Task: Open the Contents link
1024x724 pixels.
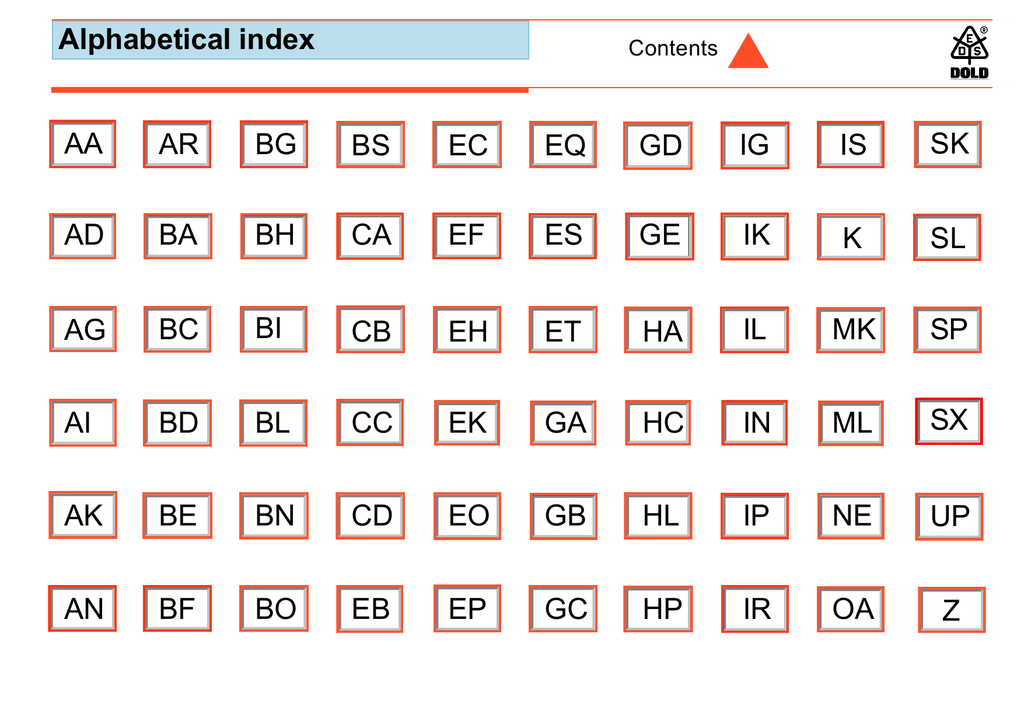Action: pyautogui.click(x=672, y=48)
